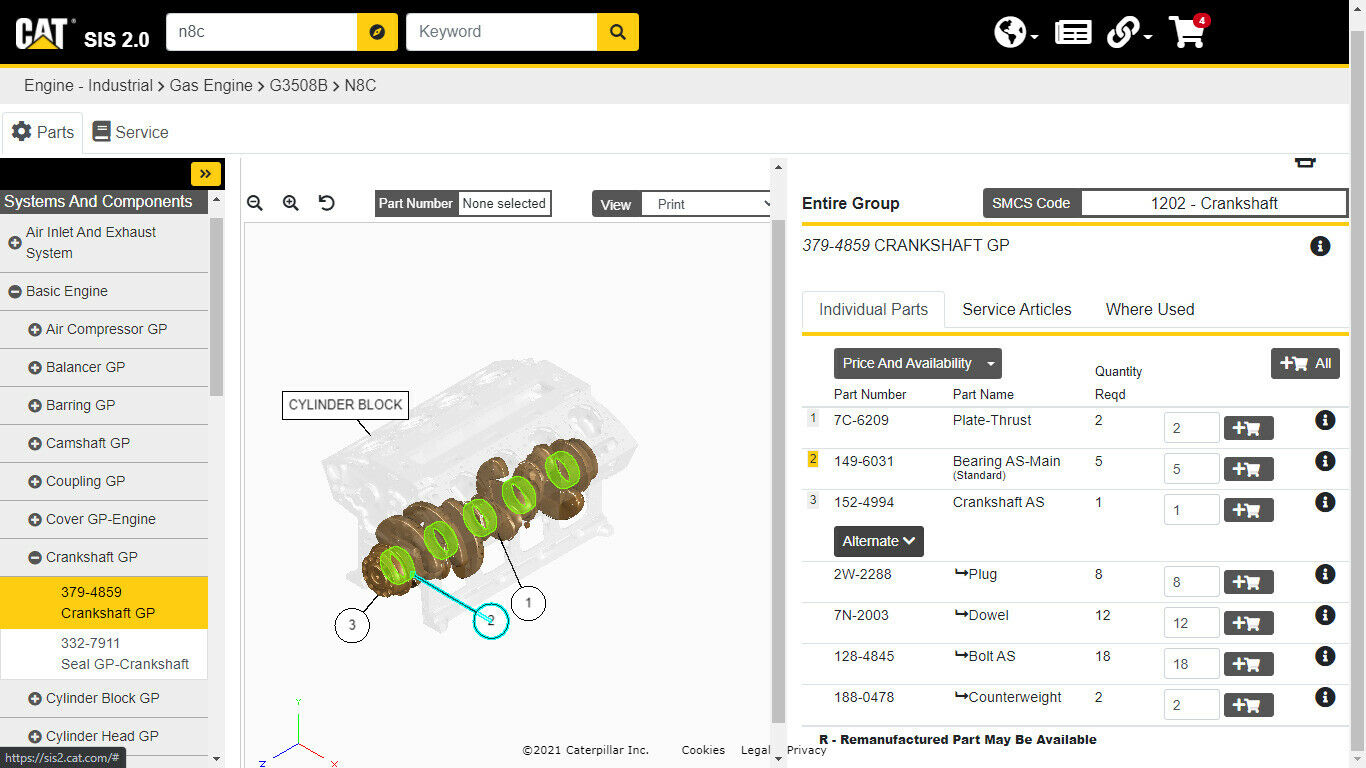Viewport: 1366px width, 768px height.
Task: Show info for Crankshaft AS 152-4994
Action: tap(1325, 502)
